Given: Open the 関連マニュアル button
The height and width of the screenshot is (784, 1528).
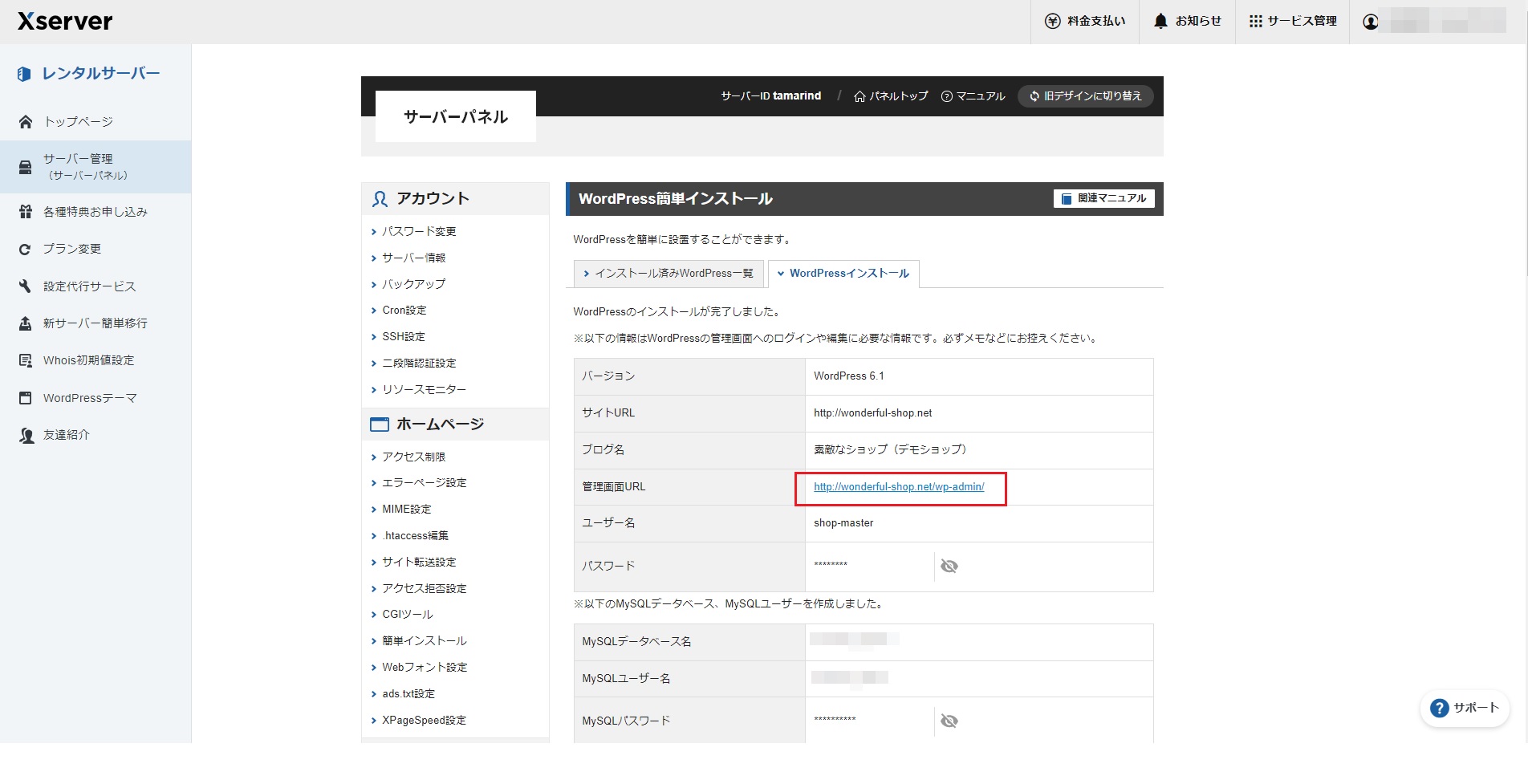Looking at the screenshot, I should pyautogui.click(x=1103, y=199).
